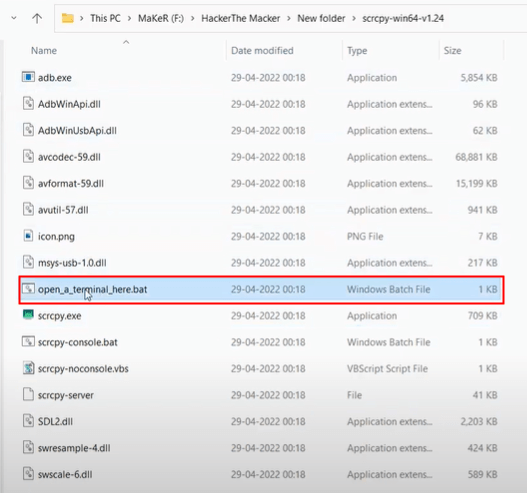Click the folder icon in the address bar
The height and width of the screenshot is (493, 527).
tap(68, 18)
